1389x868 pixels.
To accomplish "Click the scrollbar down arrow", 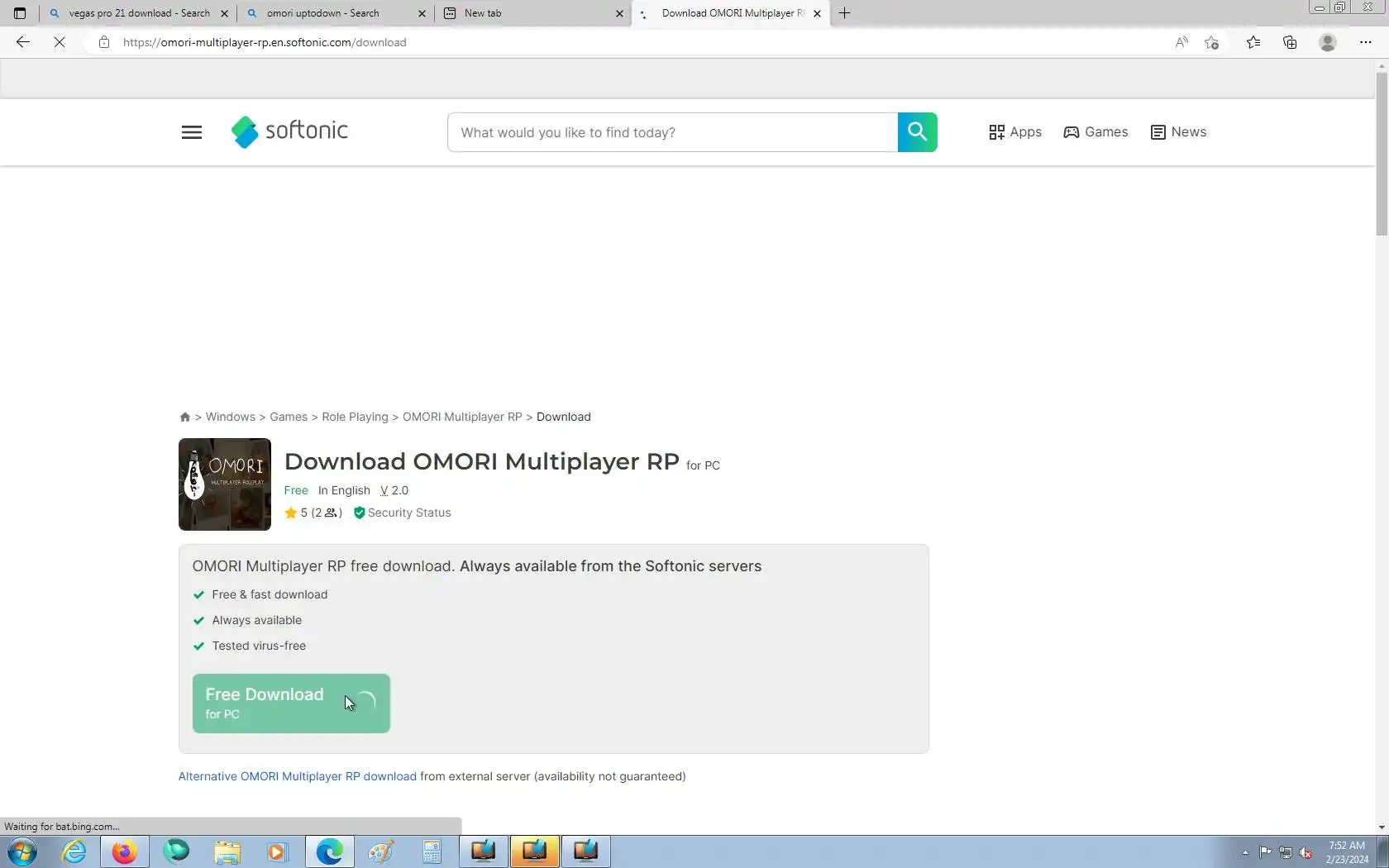I will coord(1382,827).
